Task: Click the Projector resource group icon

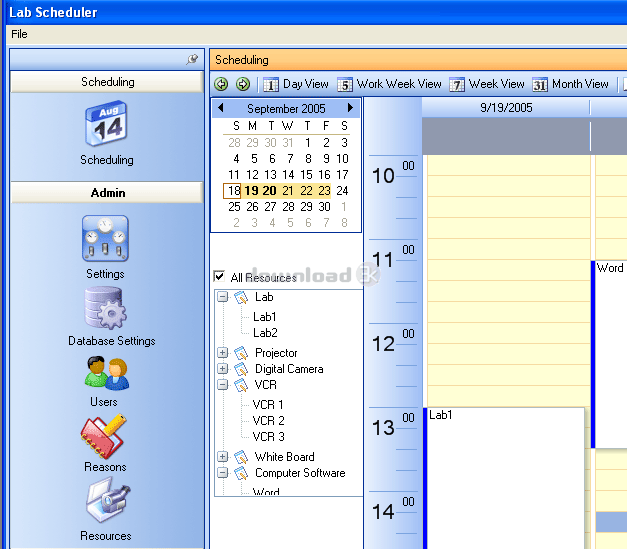Action: (x=241, y=353)
